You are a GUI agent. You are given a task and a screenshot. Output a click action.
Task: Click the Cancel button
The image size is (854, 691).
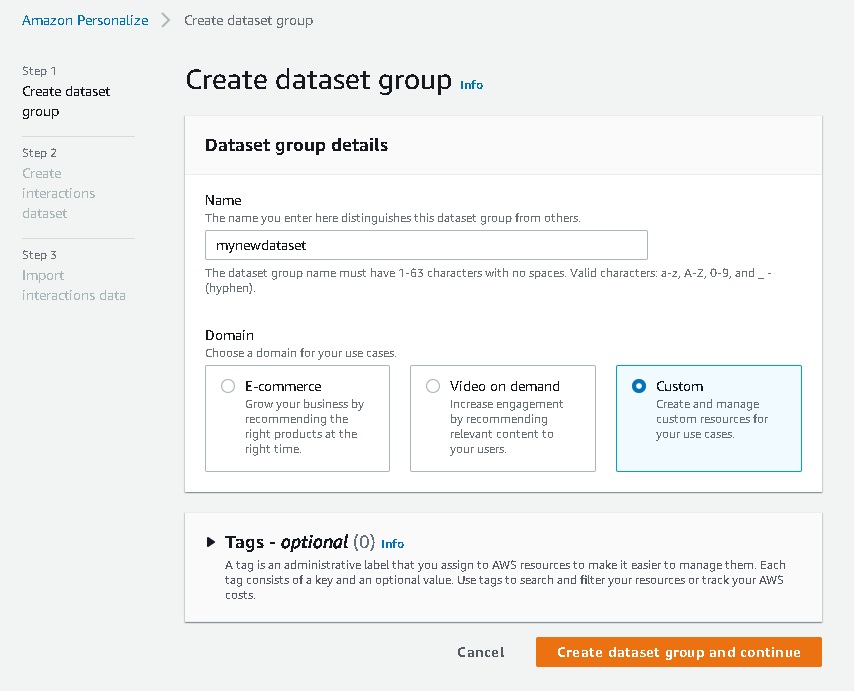[481, 652]
